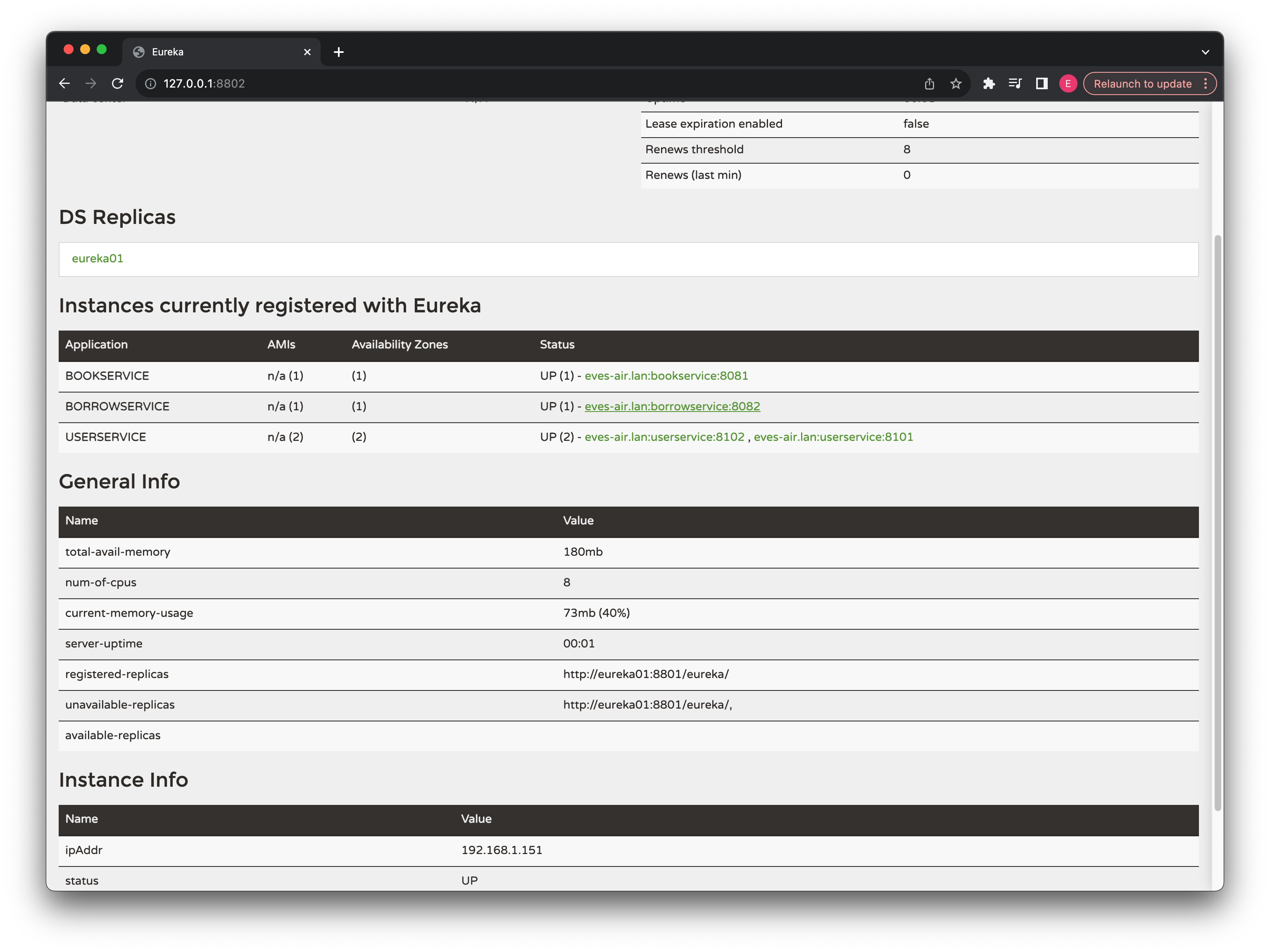
Task: Click the registered-replicas URL value
Action: (646, 674)
